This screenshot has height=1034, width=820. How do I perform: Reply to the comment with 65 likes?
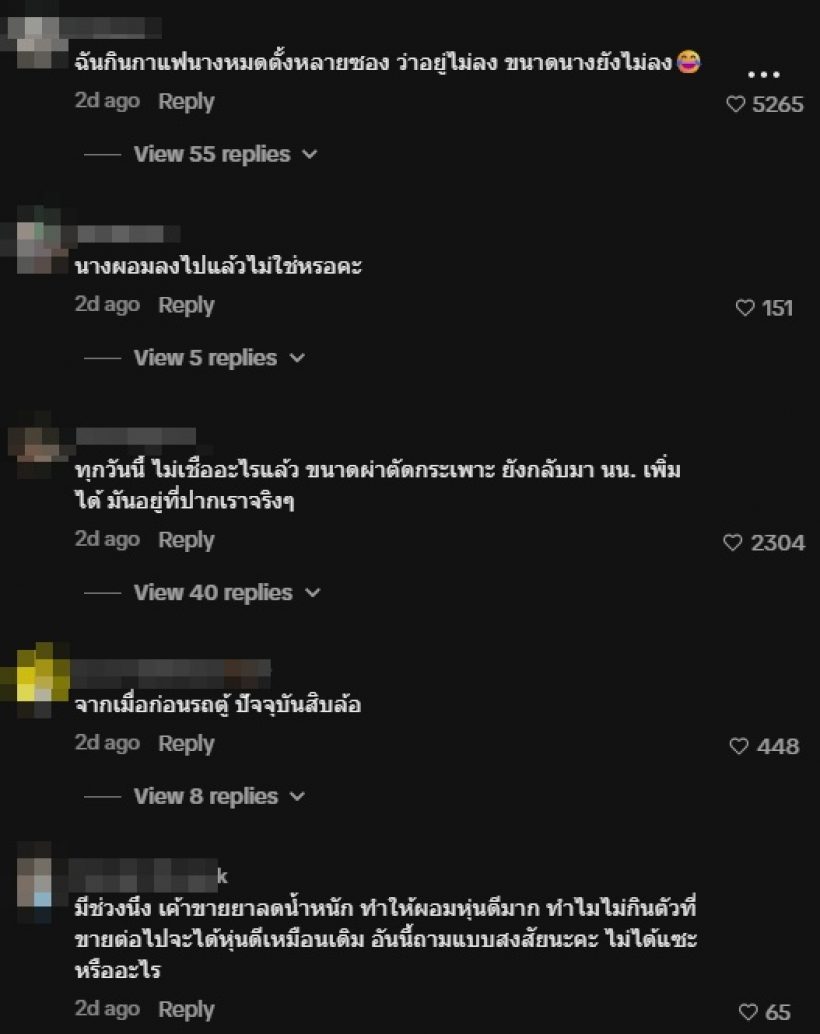coord(187,1010)
